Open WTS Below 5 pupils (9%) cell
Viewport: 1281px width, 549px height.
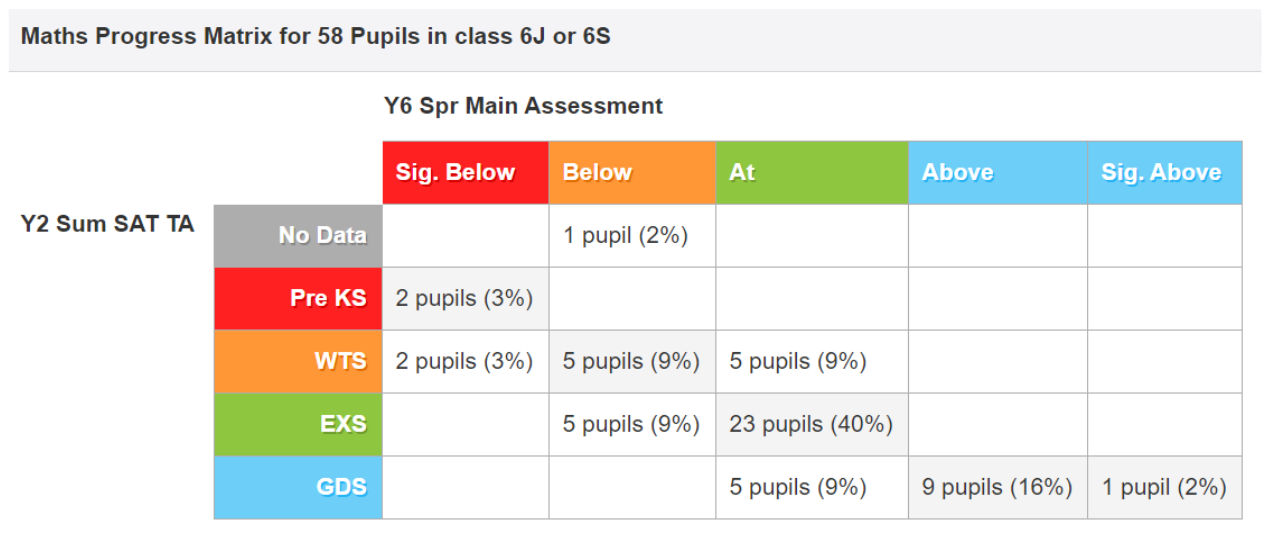[632, 361]
